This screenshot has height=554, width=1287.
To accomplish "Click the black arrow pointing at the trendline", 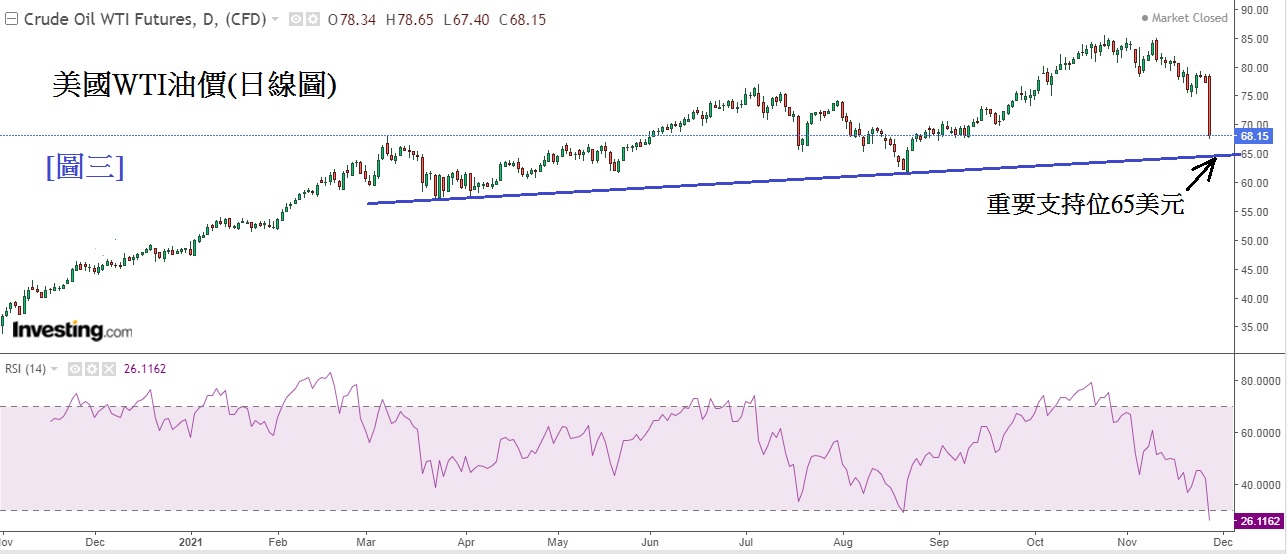I will pos(1202,173).
